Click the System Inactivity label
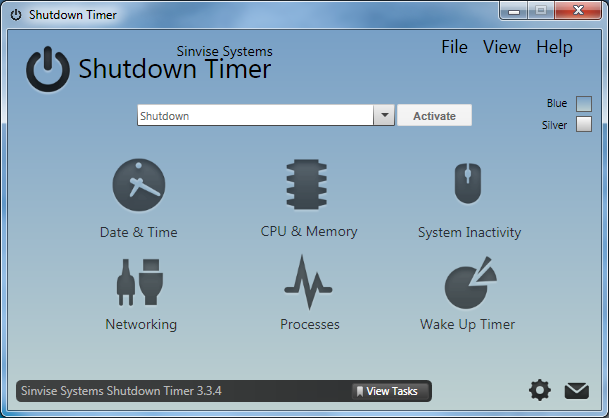Image resolution: width=609 pixels, height=418 pixels. click(469, 233)
